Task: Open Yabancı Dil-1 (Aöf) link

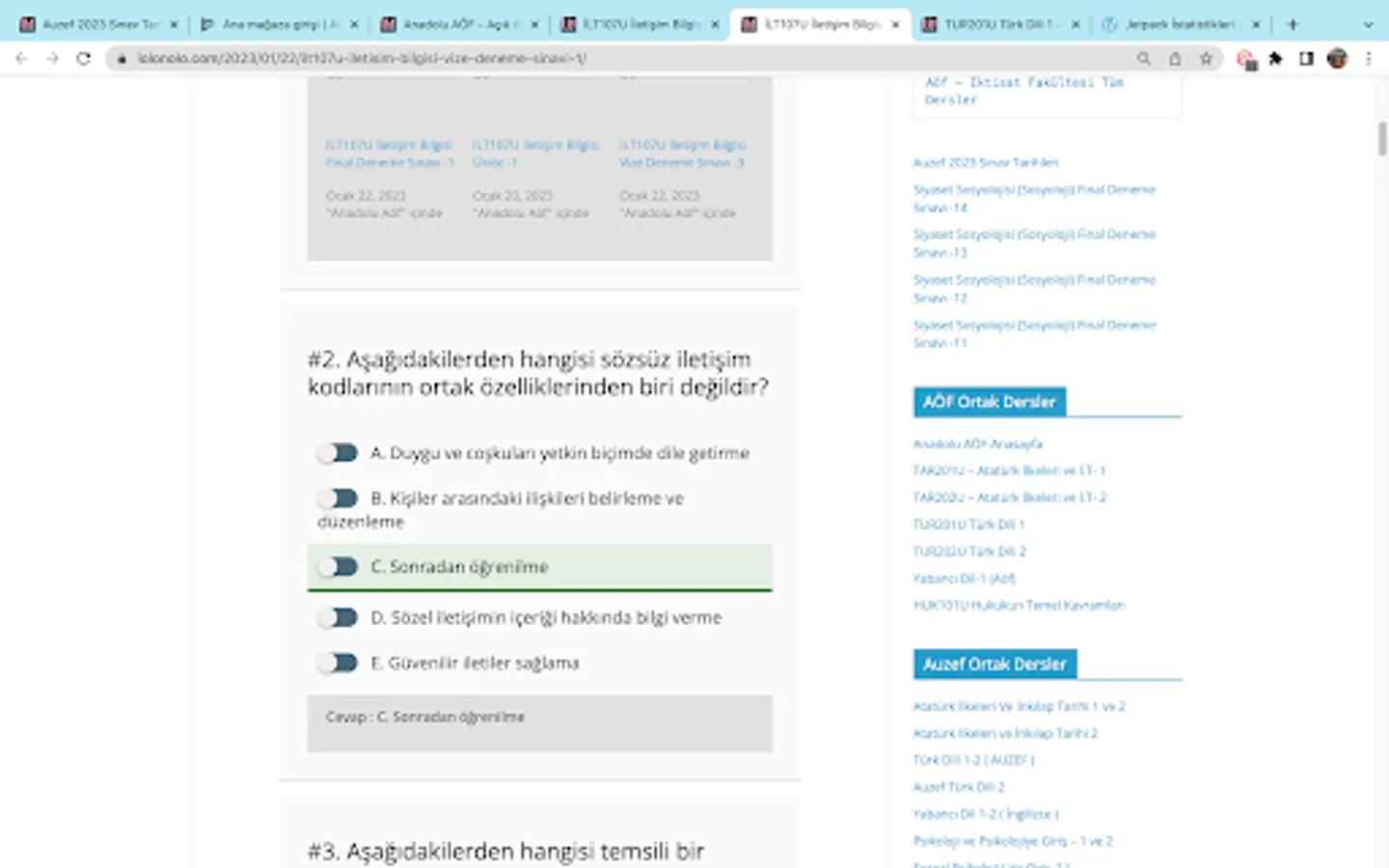Action: [965, 579]
